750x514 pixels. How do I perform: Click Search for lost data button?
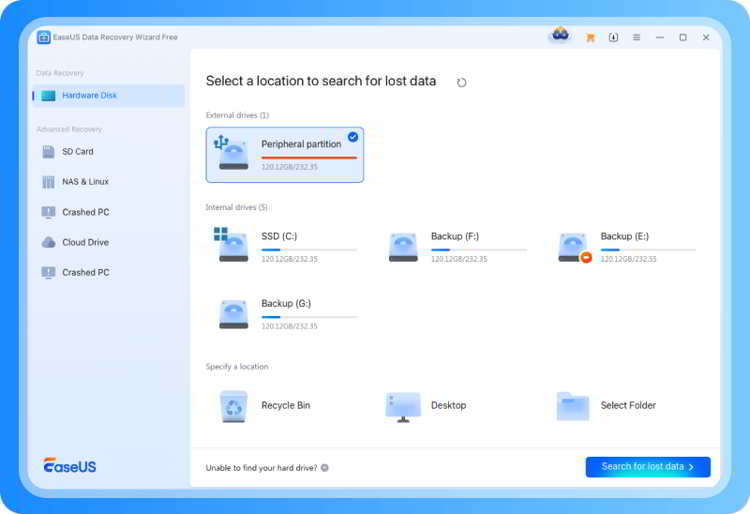647,467
